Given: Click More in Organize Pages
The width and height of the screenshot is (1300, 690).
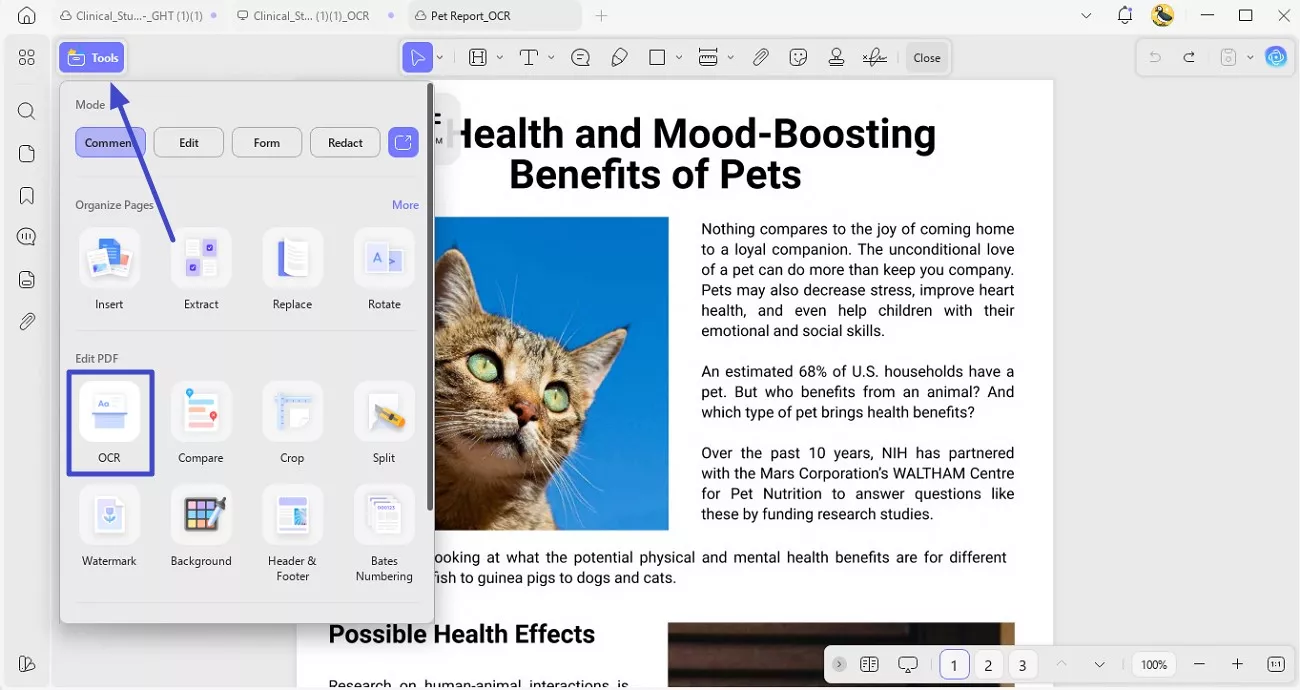Looking at the screenshot, I should point(405,205).
